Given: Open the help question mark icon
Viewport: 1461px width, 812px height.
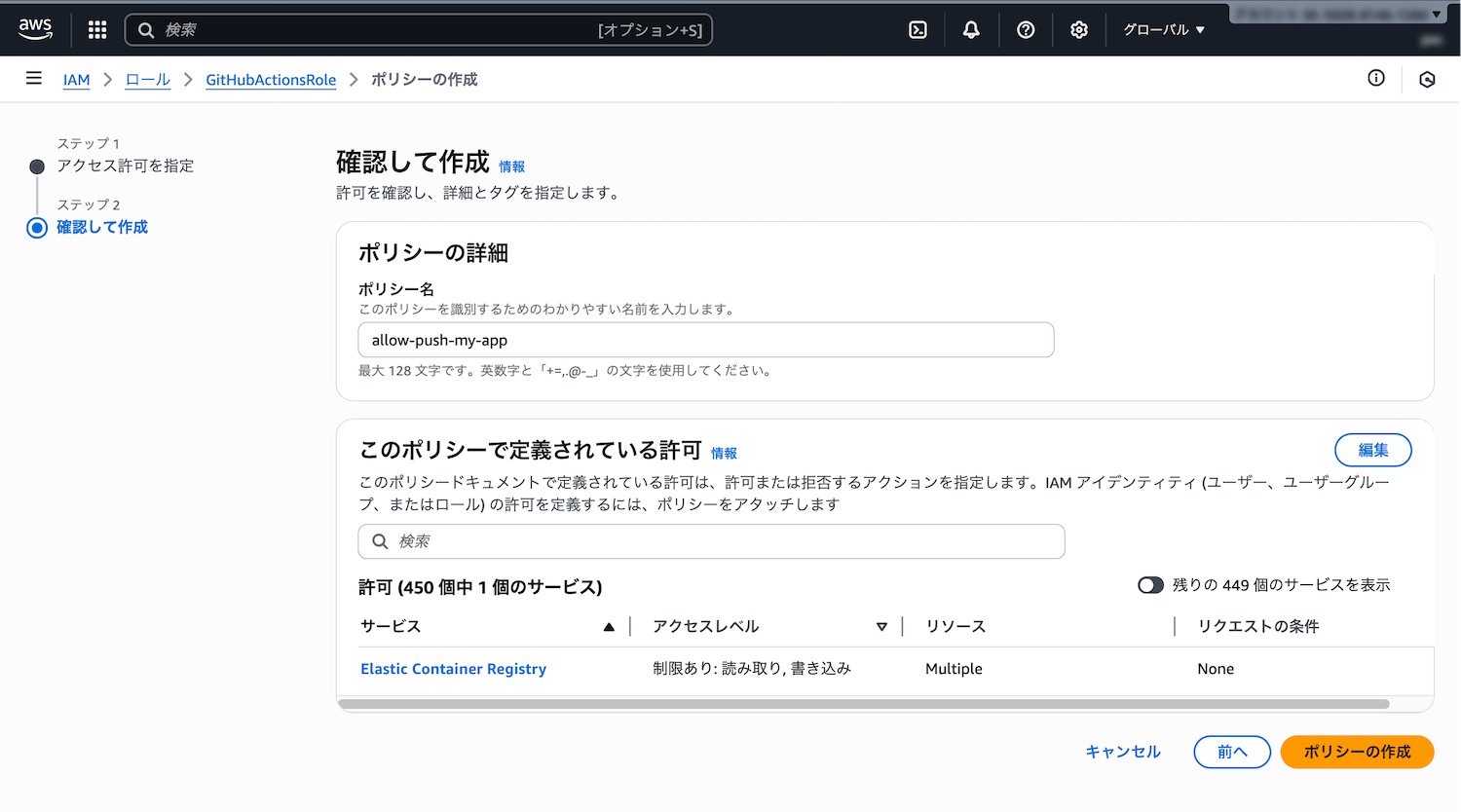Looking at the screenshot, I should 1026,30.
